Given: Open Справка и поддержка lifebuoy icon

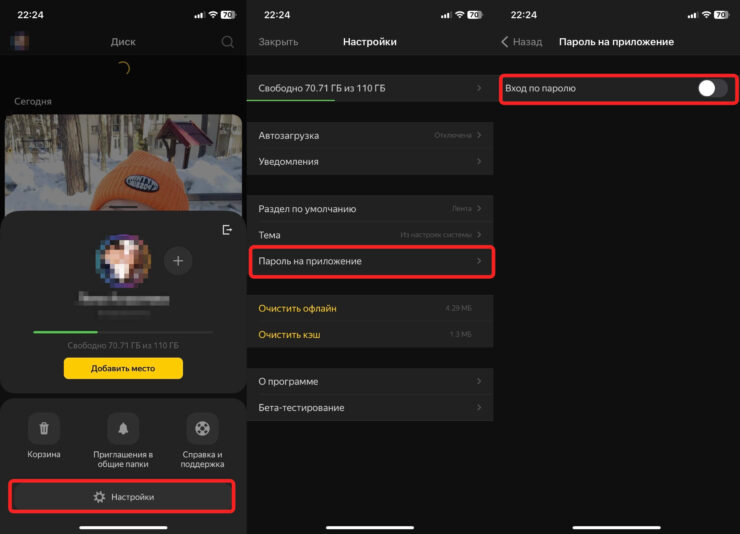Looking at the screenshot, I should pyautogui.click(x=202, y=429).
